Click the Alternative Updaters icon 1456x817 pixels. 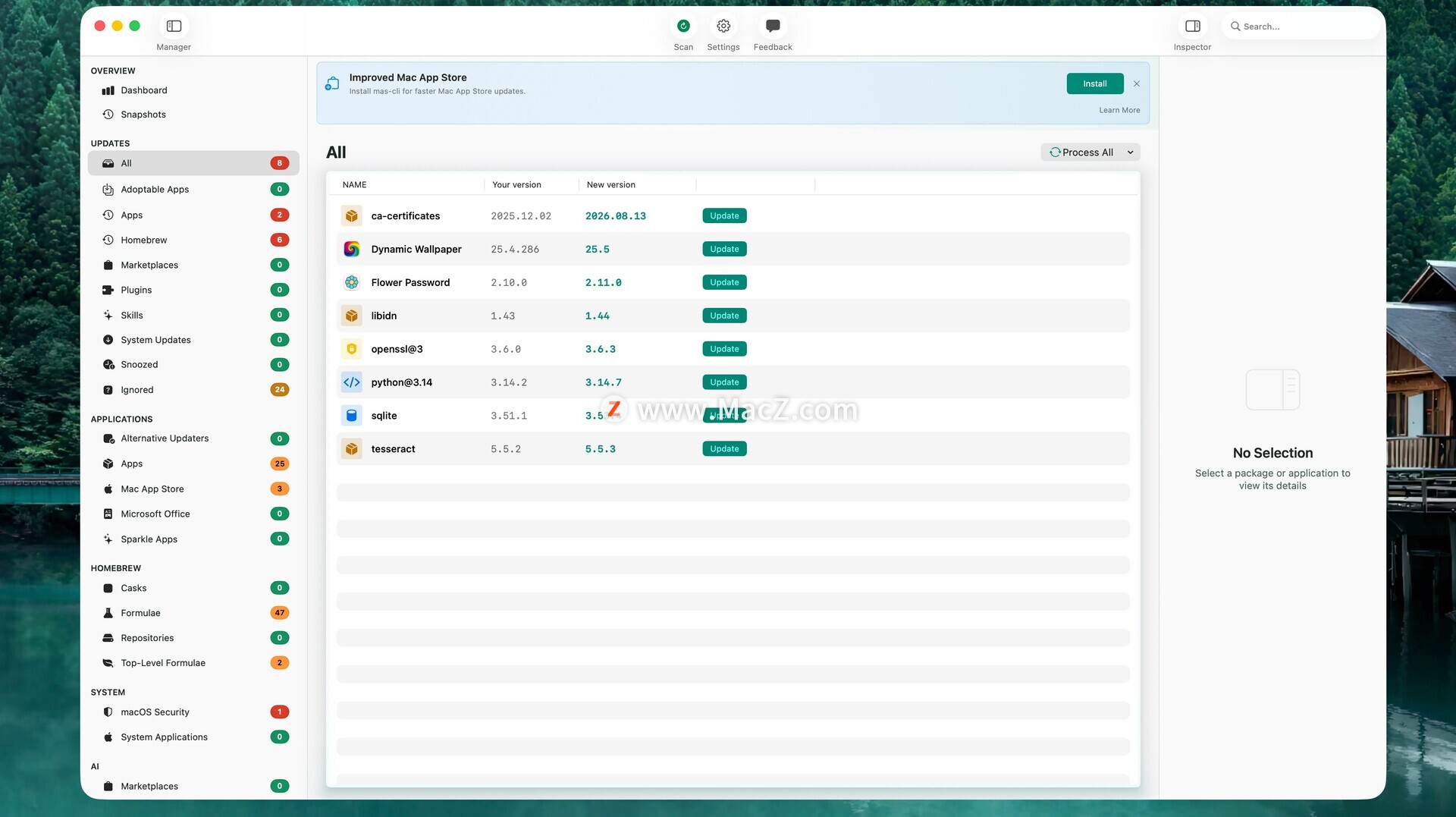coord(108,438)
